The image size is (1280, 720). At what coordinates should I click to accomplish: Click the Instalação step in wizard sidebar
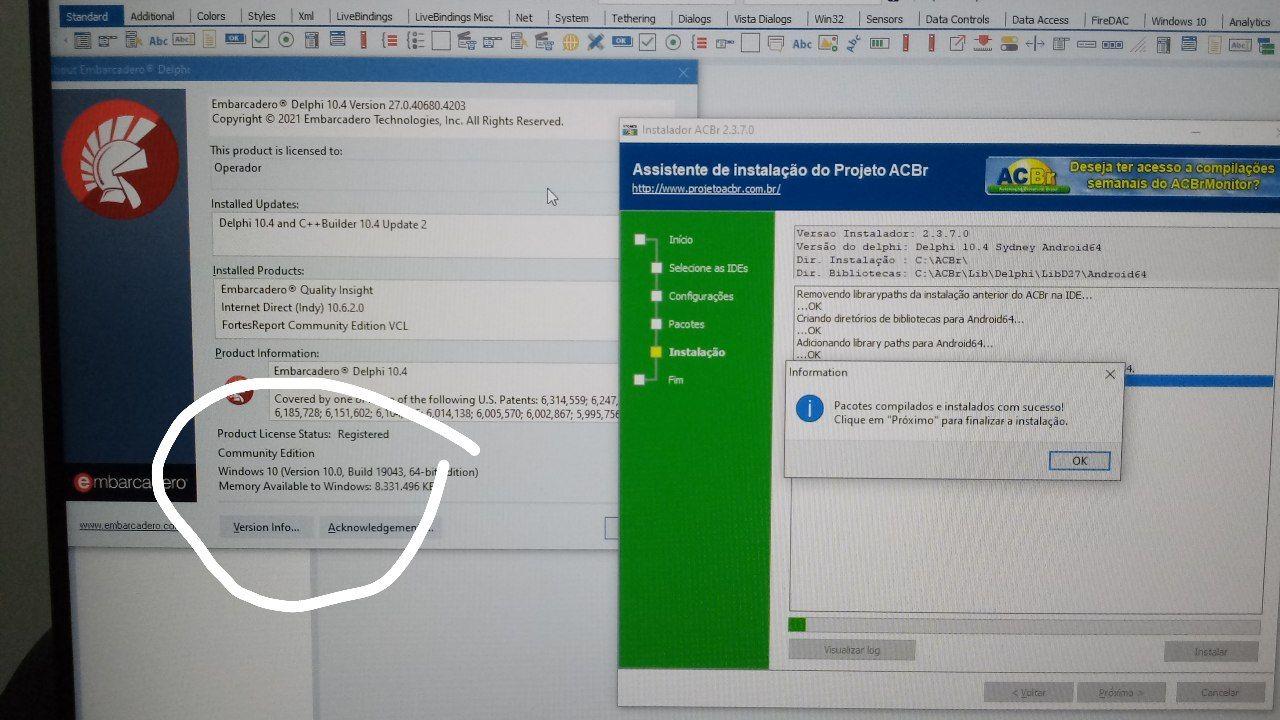[697, 352]
